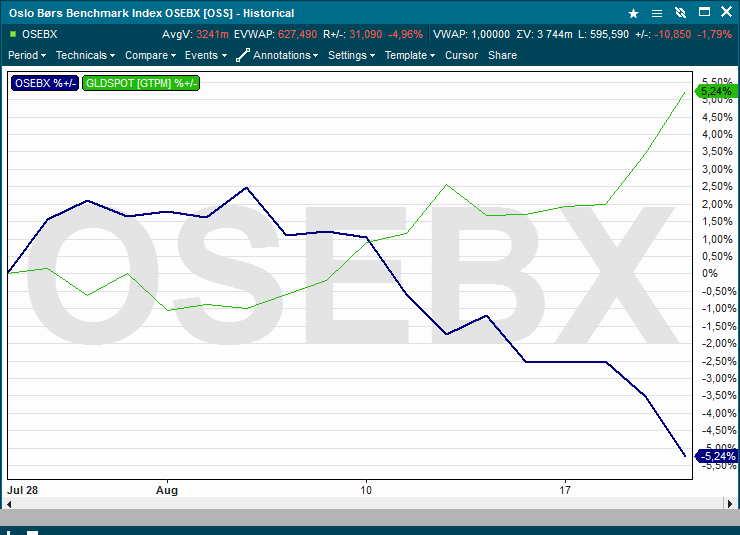The image size is (740, 535).
Task: Expand the Annotations menu
Action: click(x=286, y=55)
